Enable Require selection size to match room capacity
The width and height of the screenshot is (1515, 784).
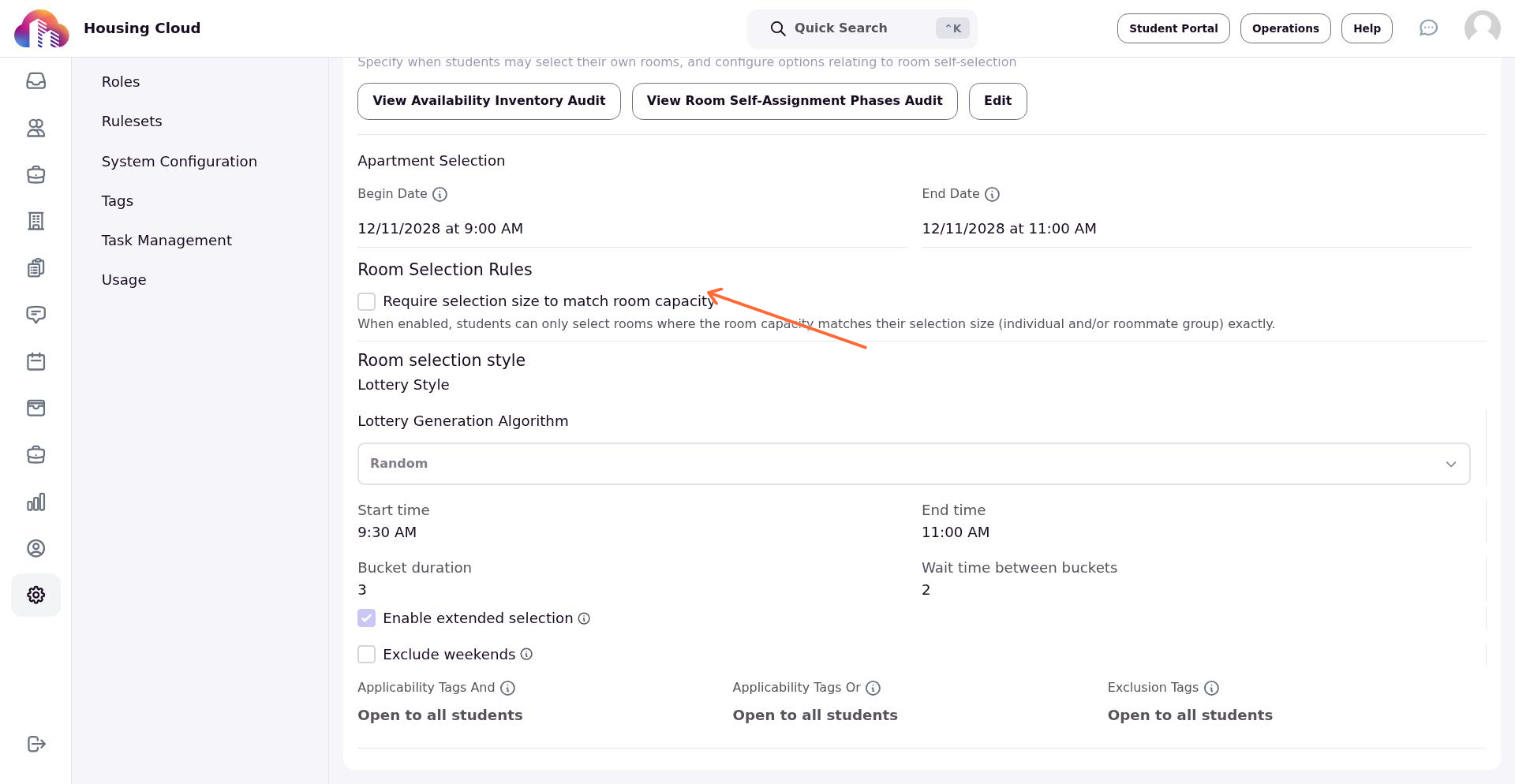[366, 301]
